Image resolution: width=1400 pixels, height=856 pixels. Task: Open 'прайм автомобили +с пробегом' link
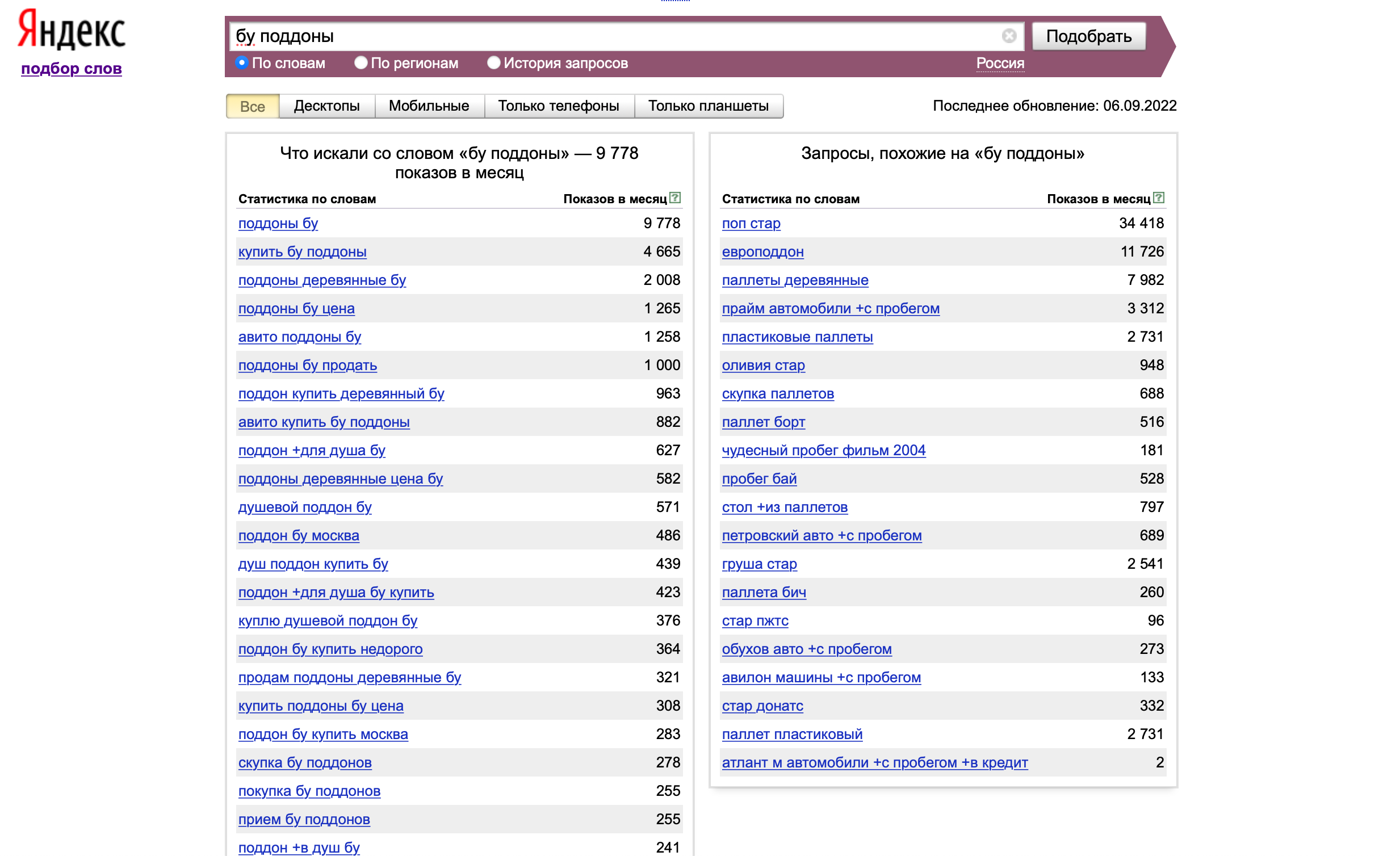click(830, 308)
